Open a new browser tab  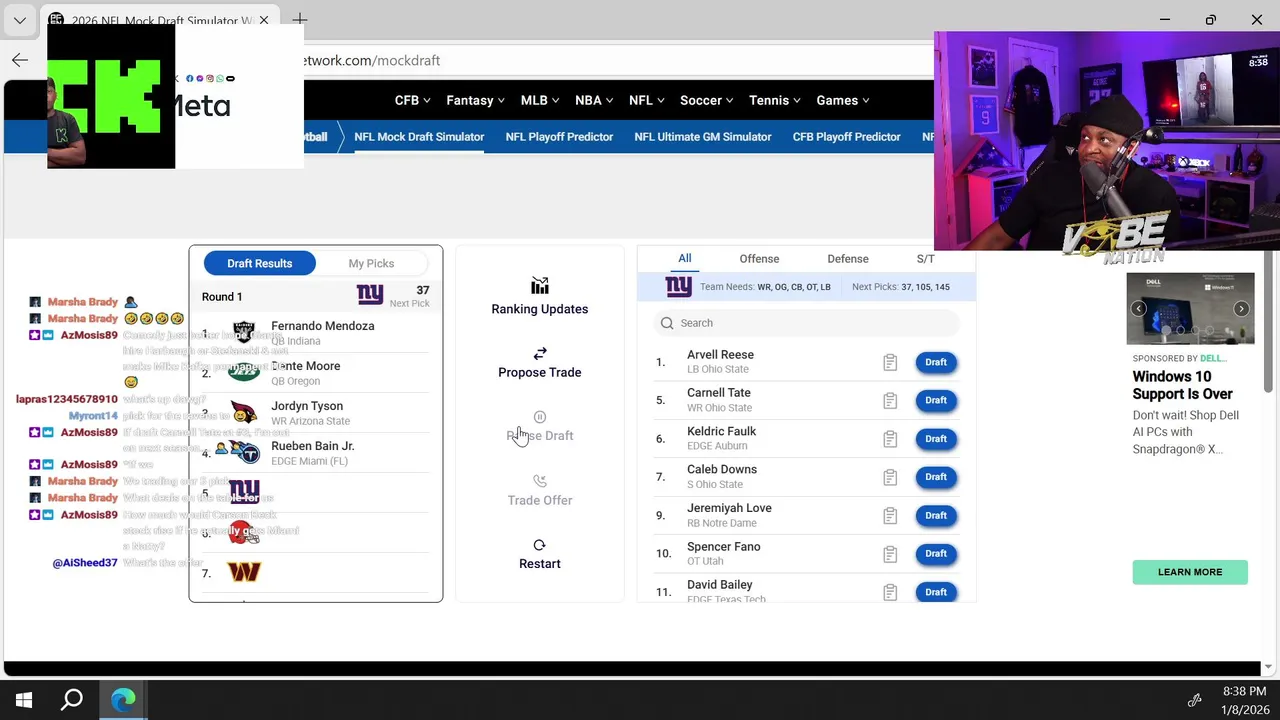(x=300, y=20)
